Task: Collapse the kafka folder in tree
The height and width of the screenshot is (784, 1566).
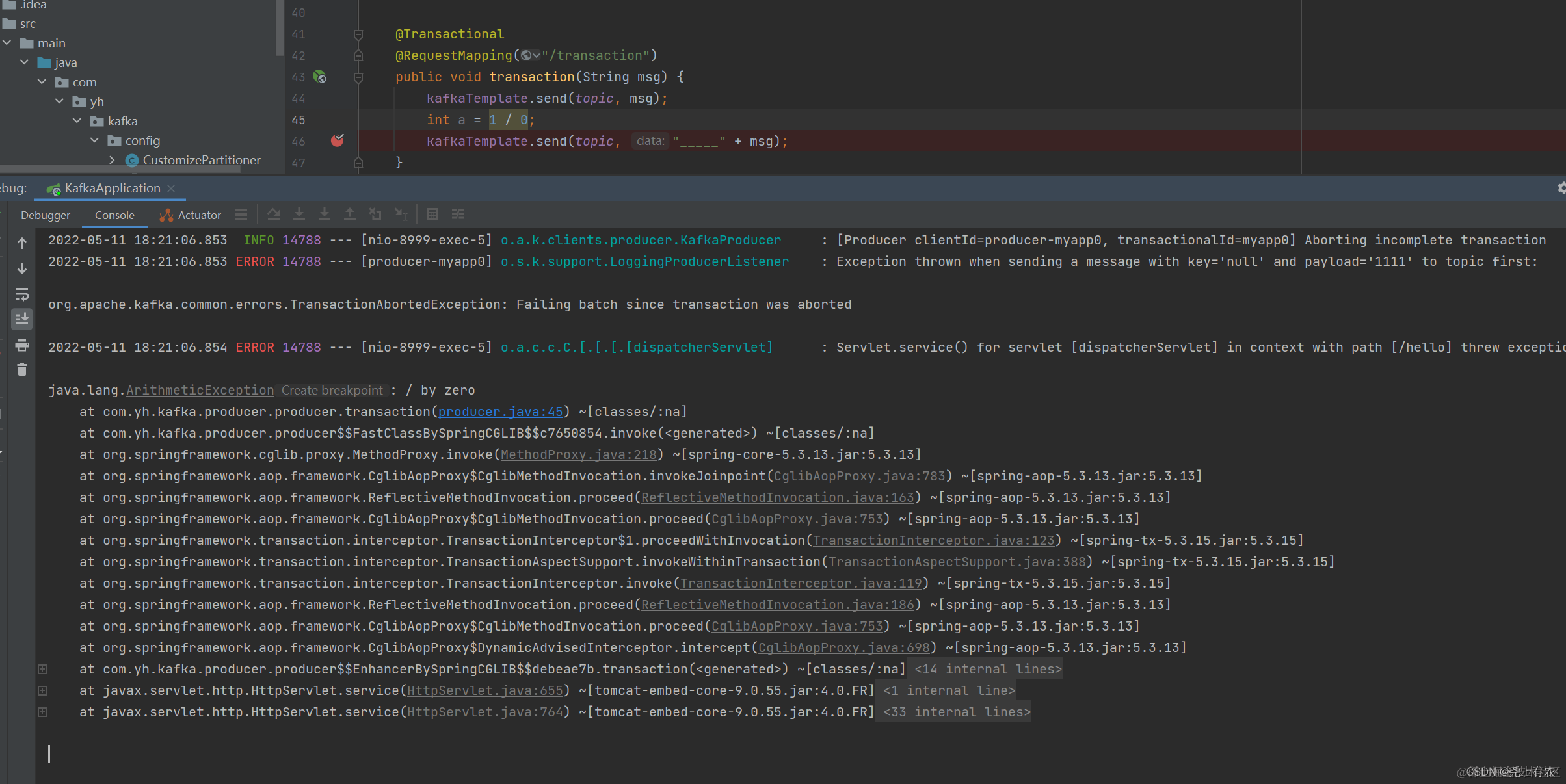Action: point(77,121)
